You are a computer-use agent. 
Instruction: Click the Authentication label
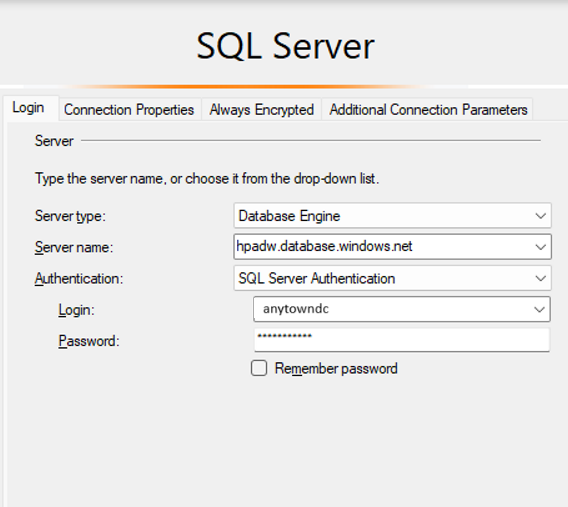click(x=79, y=279)
